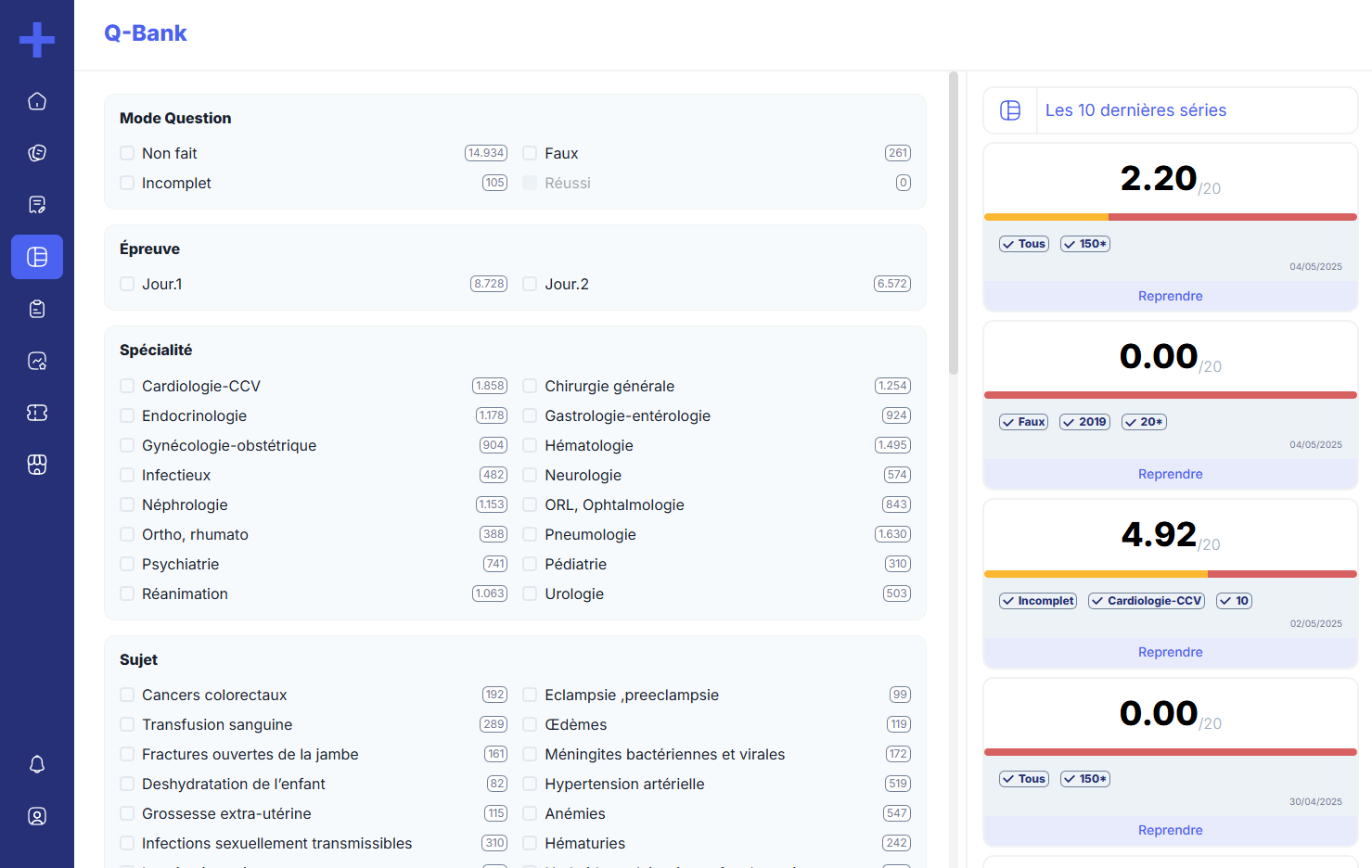Check the Pneumologie checkbox
The height and width of the screenshot is (868, 1372).
[x=530, y=534]
